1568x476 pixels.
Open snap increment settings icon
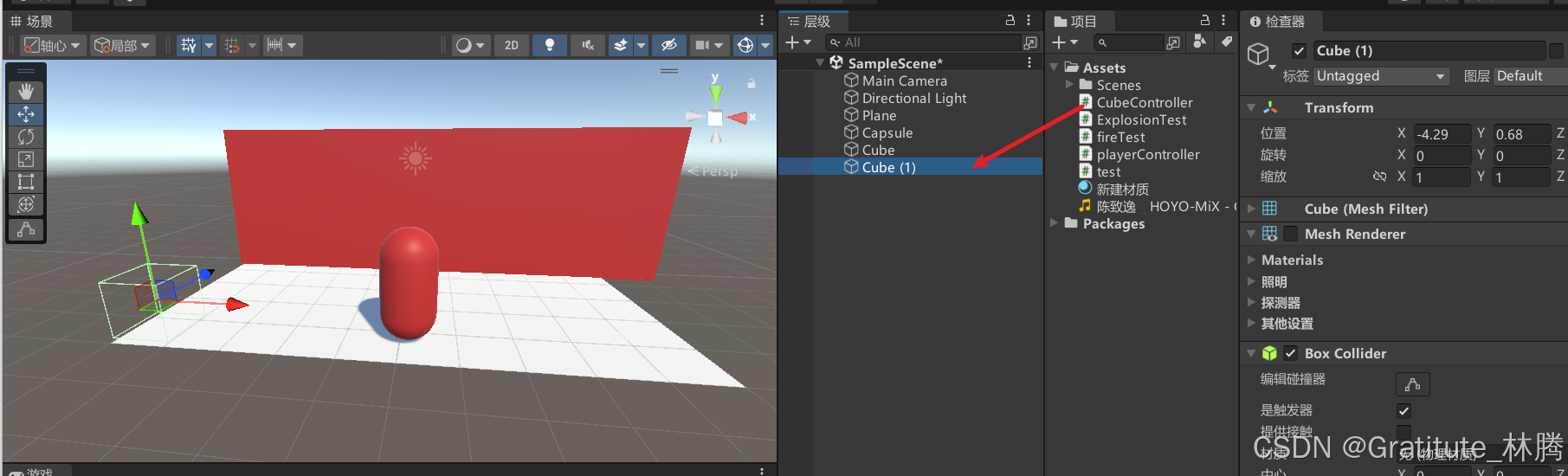[x=274, y=45]
